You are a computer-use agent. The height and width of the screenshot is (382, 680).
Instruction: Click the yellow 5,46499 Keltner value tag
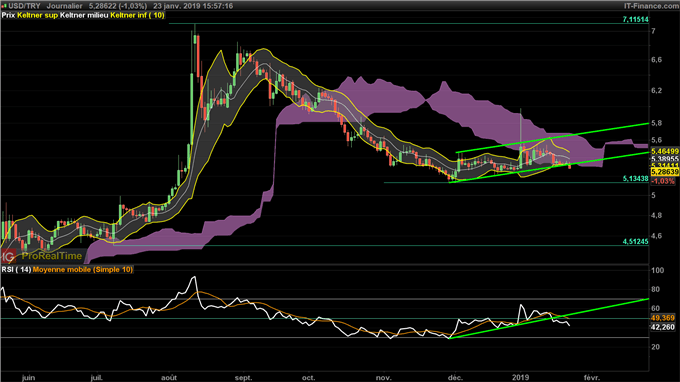tap(665, 151)
